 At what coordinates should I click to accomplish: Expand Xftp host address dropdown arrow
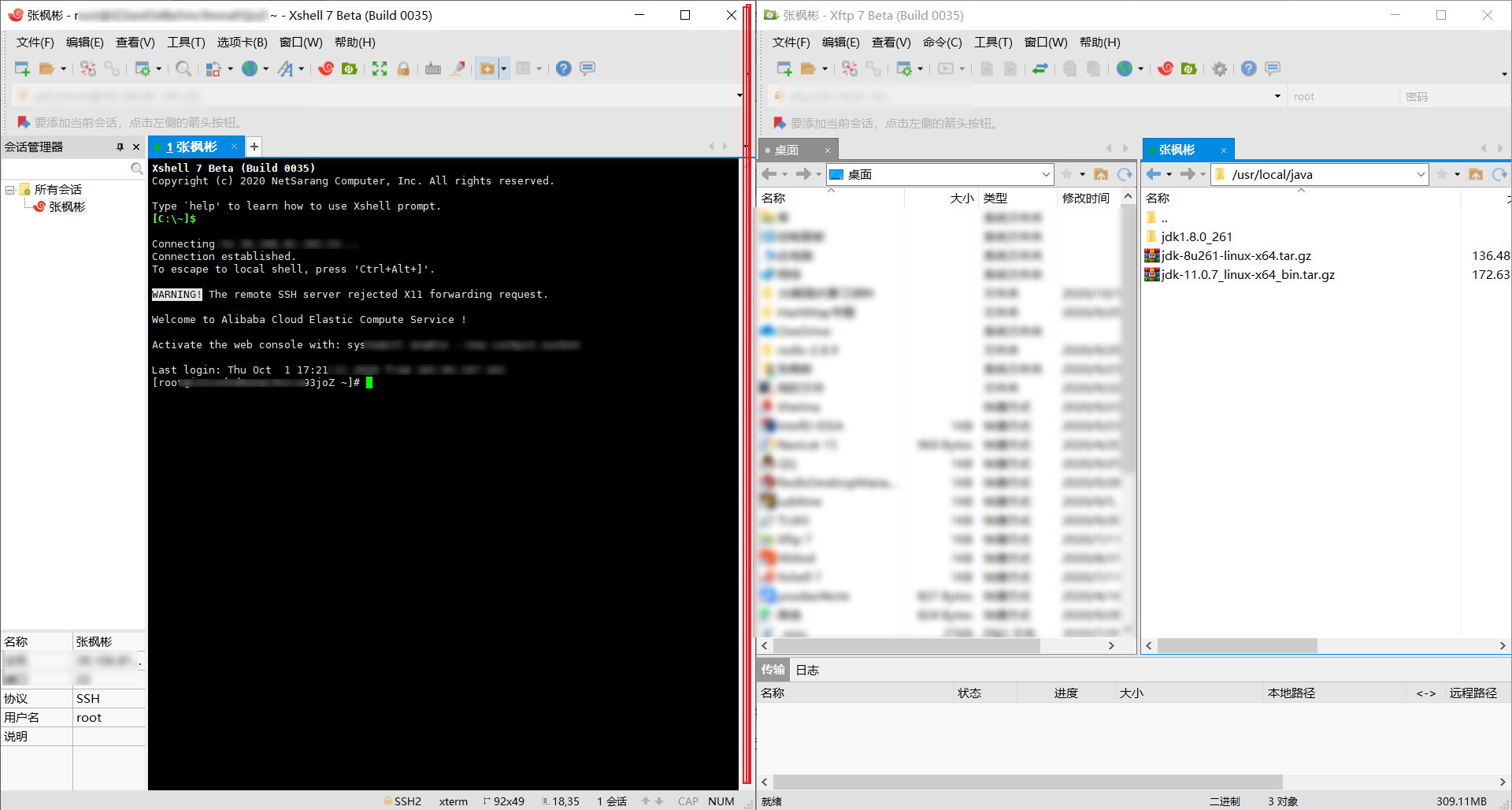(x=1277, y=96)
